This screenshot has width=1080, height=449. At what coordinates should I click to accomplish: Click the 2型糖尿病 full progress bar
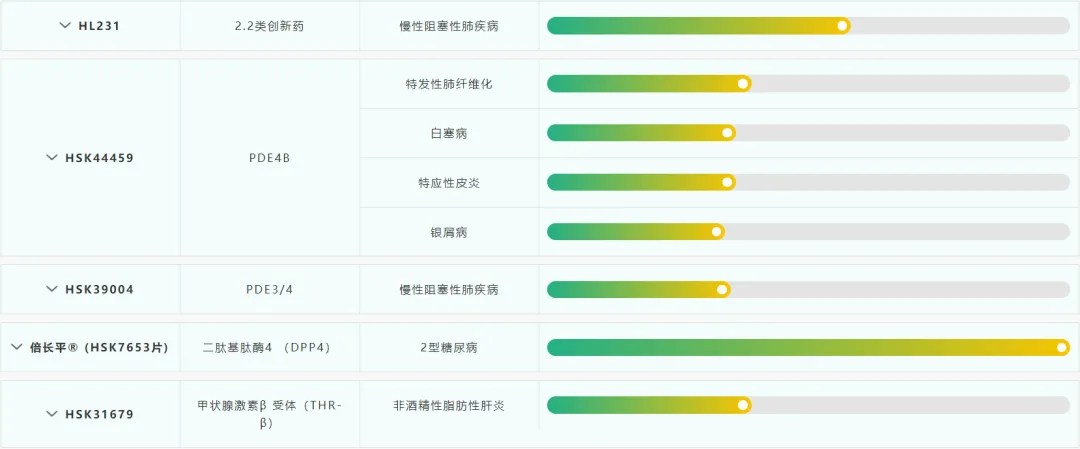coord(808,347)
